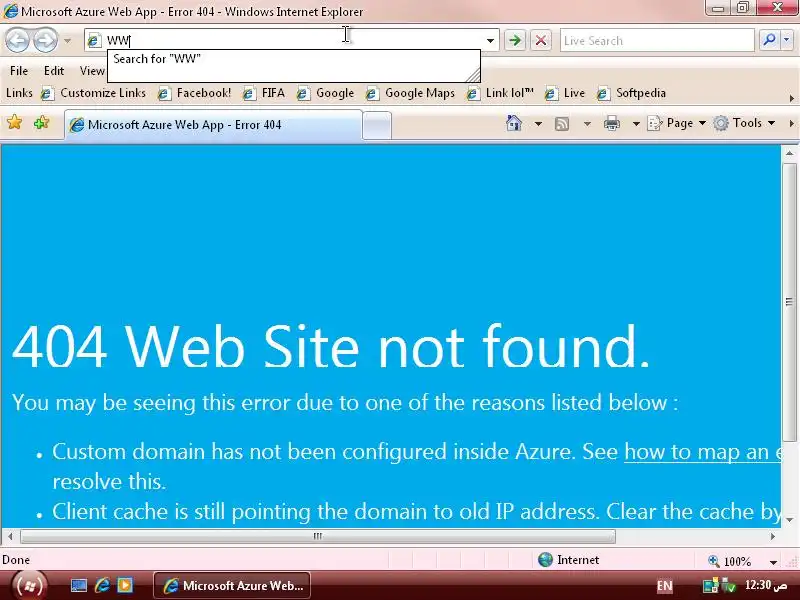Follow the "how to map an" hyperlink
This screenshot has width=800, height=600.
click(x=703, y=452)
